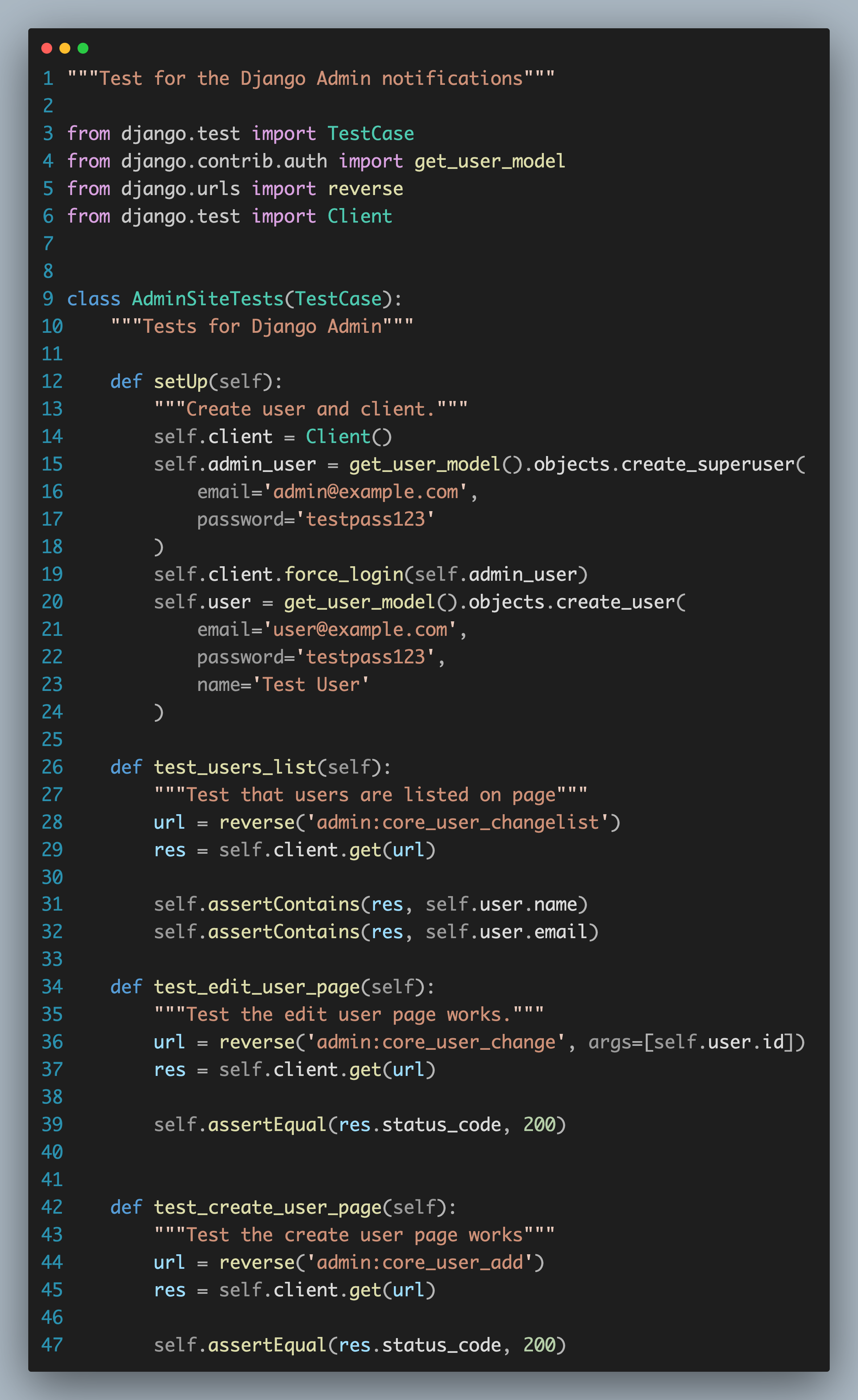The width and height of the screenshot is (858, 1400).
Task: Click the Client import on line 6
Action: [360, 216]
